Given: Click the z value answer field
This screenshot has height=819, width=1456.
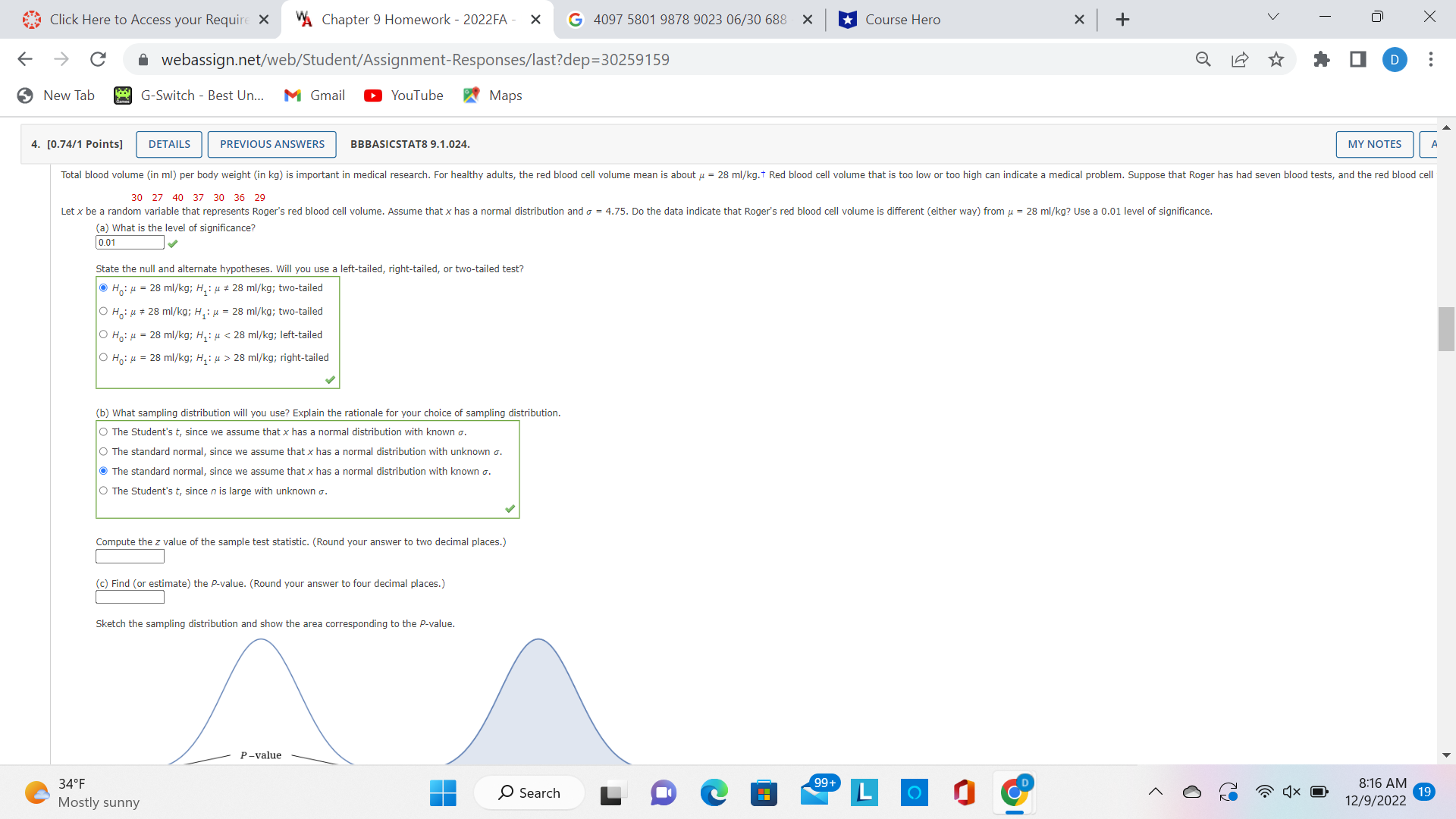Looking at the screenshot, I should pyautogui.click(x=130, y=557).
